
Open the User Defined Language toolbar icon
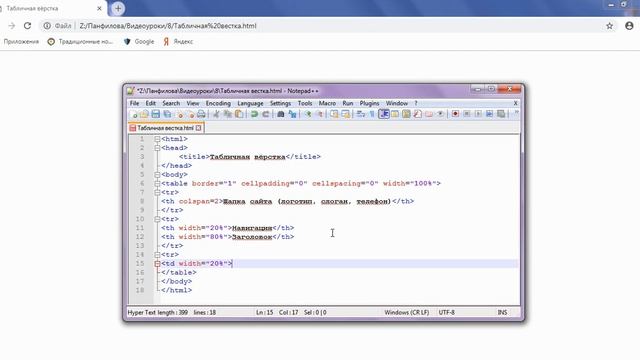click(x=395, y=114)
